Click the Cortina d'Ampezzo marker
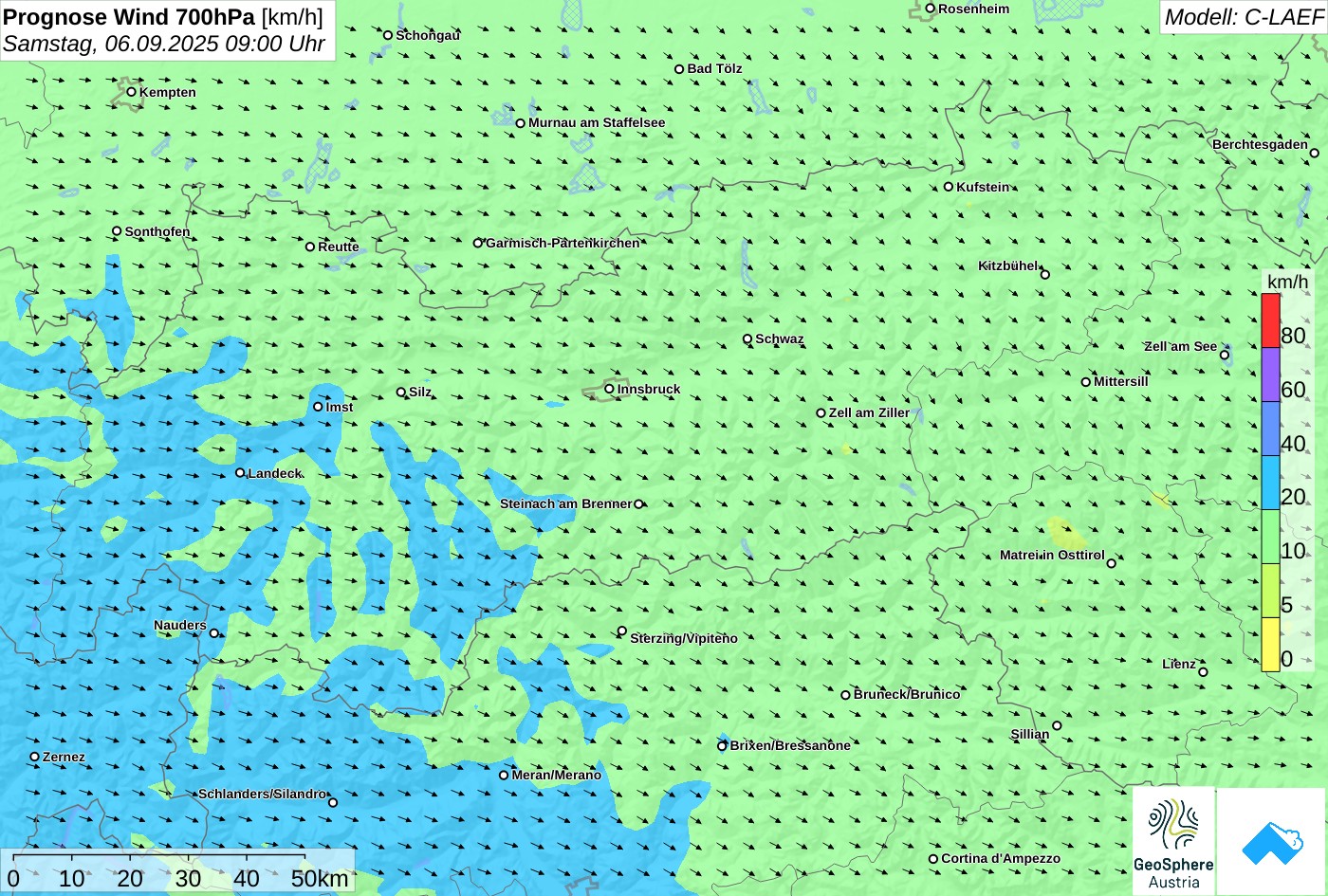1328x896 pixels. pos(933,859)
